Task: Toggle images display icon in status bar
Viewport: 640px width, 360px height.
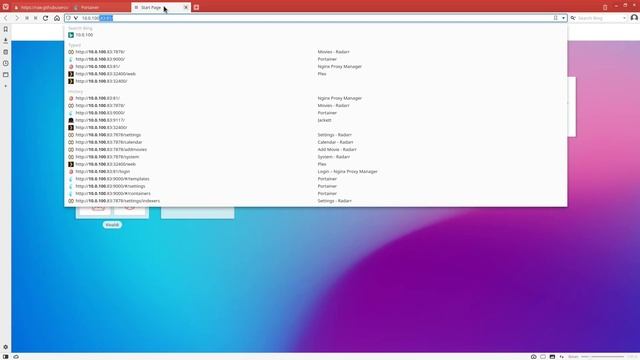Action: click(552, 356)
